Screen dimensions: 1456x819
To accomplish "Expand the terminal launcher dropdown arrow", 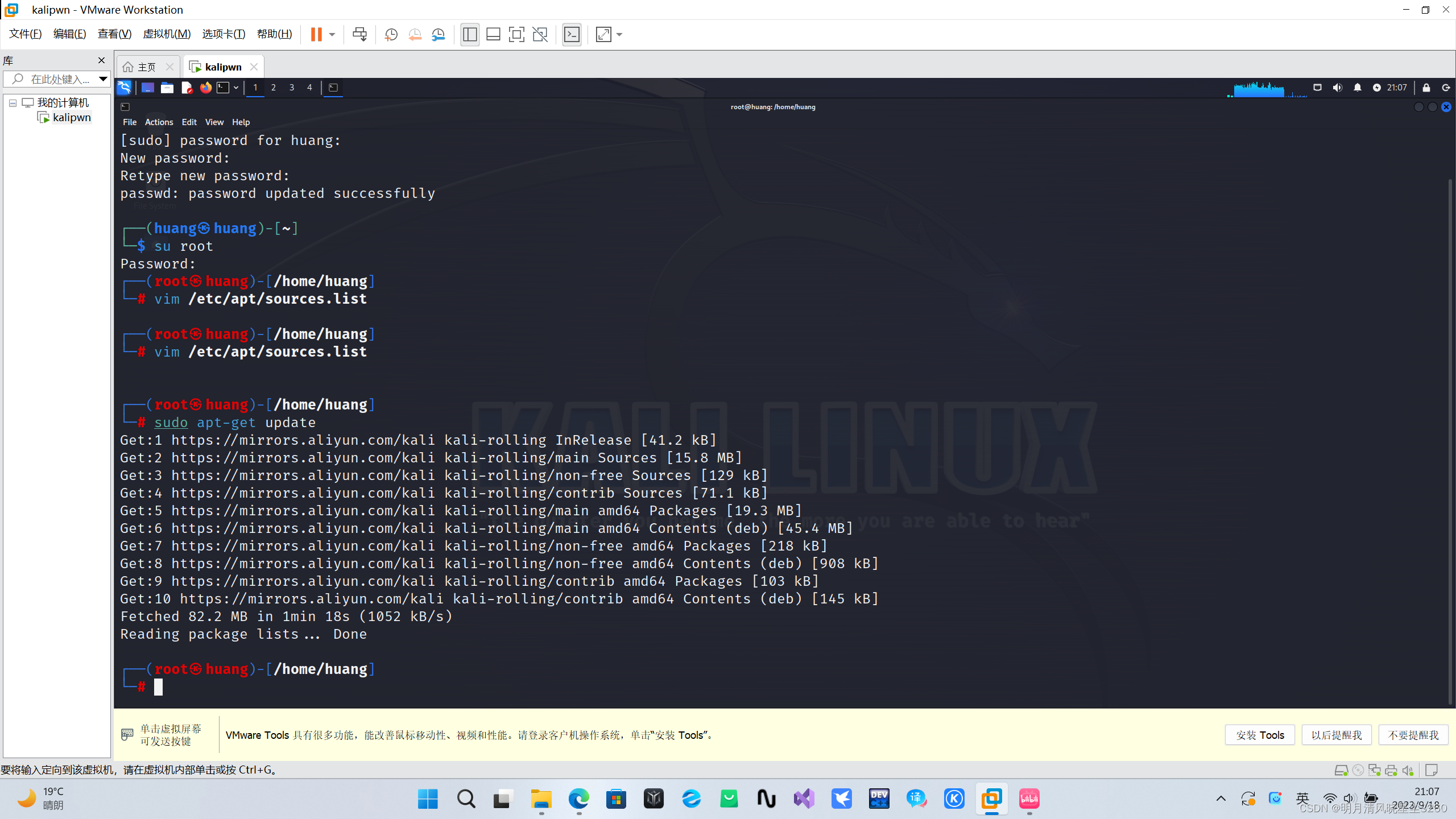I will (236, 88).
